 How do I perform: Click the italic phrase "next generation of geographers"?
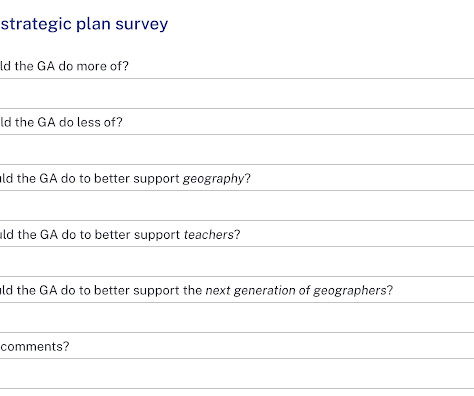tap(296, 291)
